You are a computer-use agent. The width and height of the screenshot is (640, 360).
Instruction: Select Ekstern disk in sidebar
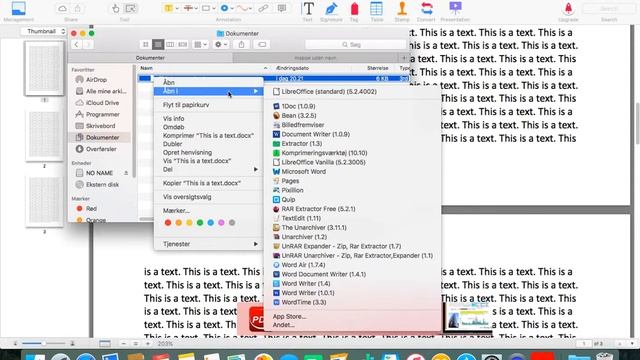102,184
